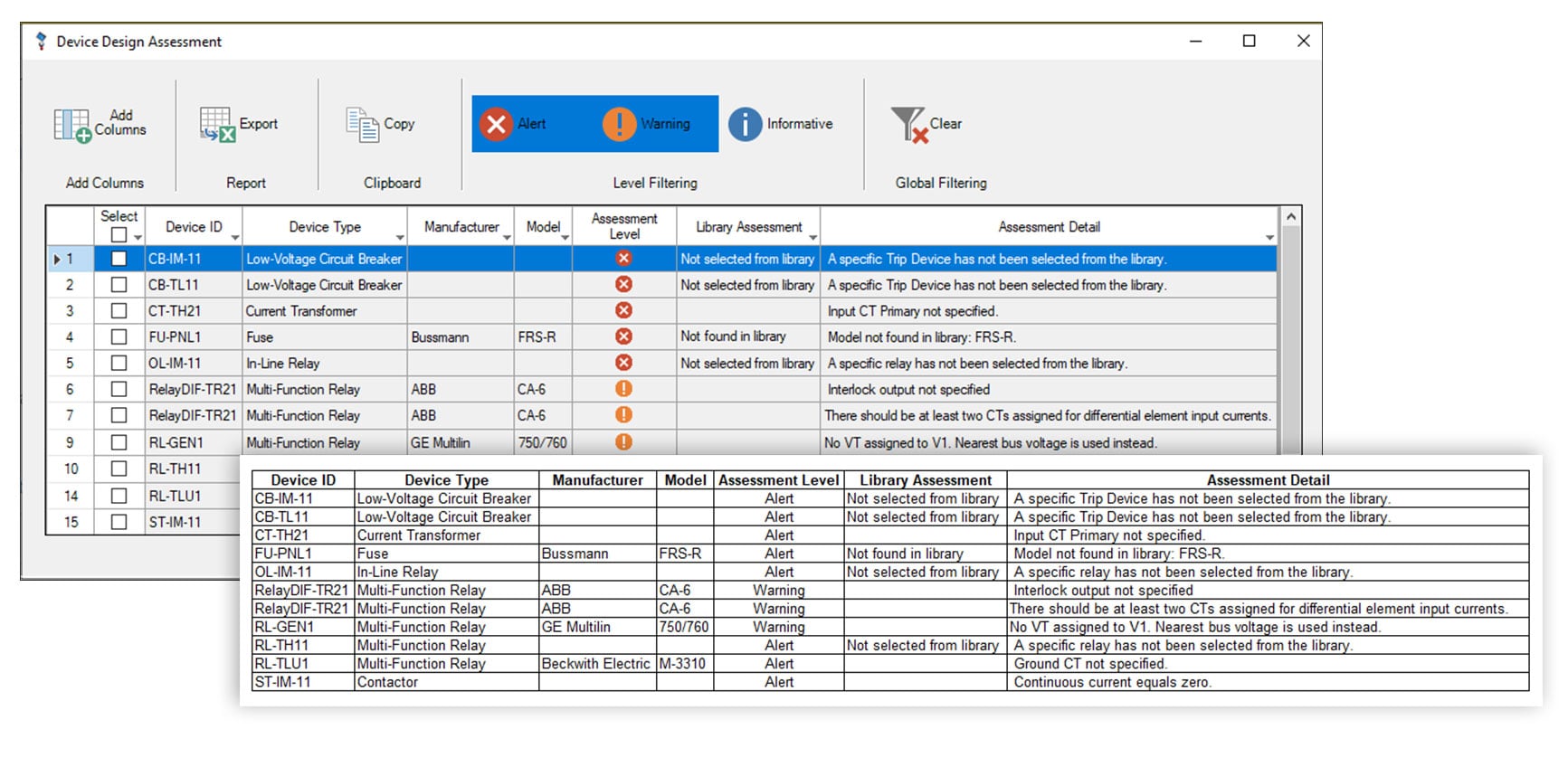This screenshot has height=767, width=1568.
Task: Export the assessment report to Excel
Action: [x=218, y=125]
